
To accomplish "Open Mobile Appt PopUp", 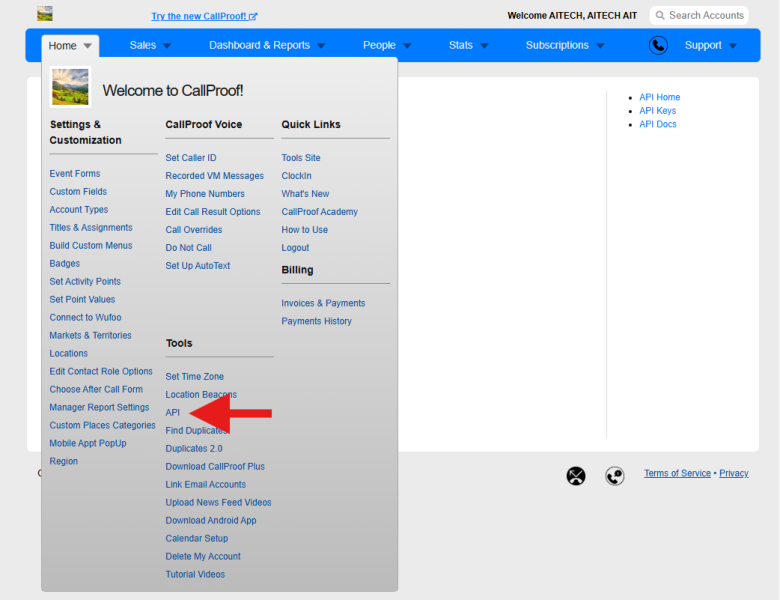I will (88, 443).
